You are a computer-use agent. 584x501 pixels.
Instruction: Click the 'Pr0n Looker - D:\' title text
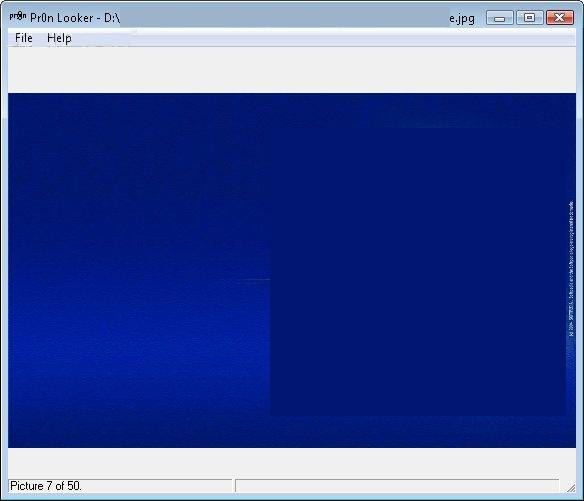[x=75, y=18]
